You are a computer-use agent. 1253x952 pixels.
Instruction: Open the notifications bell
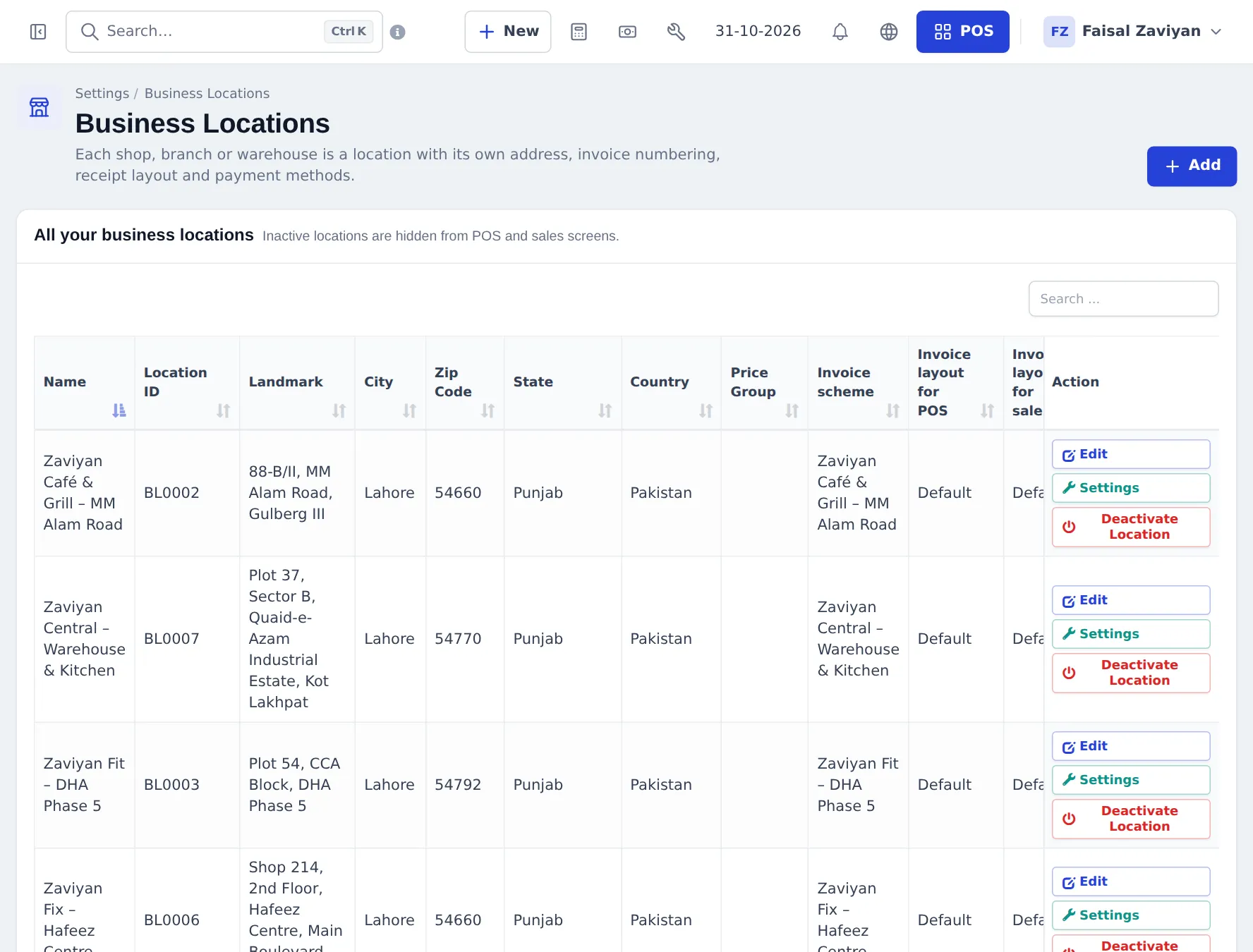click(840, 32)
